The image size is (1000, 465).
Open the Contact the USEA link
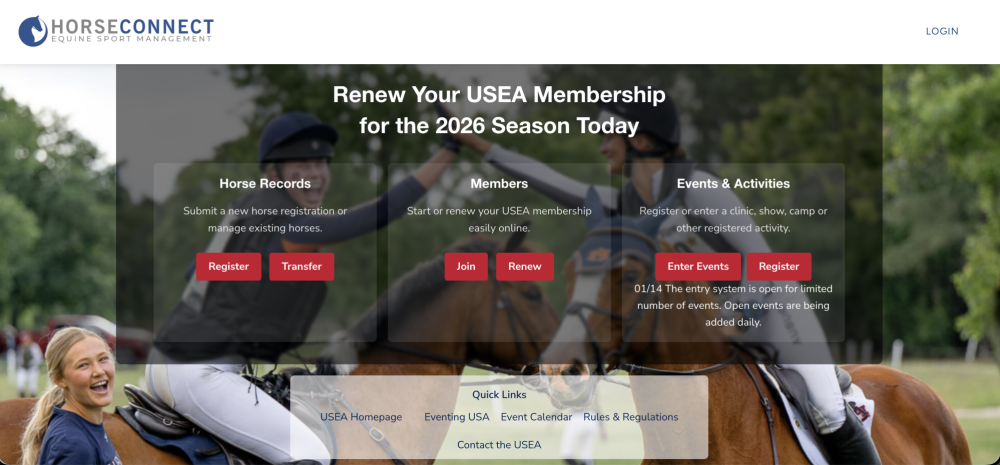pos(499,445)
